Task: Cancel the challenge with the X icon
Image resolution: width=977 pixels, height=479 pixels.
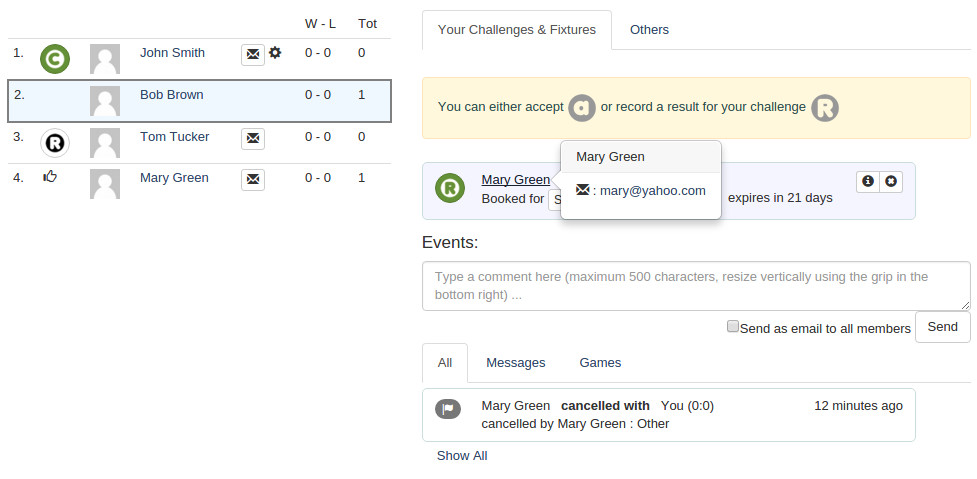Action: point(891,181)
